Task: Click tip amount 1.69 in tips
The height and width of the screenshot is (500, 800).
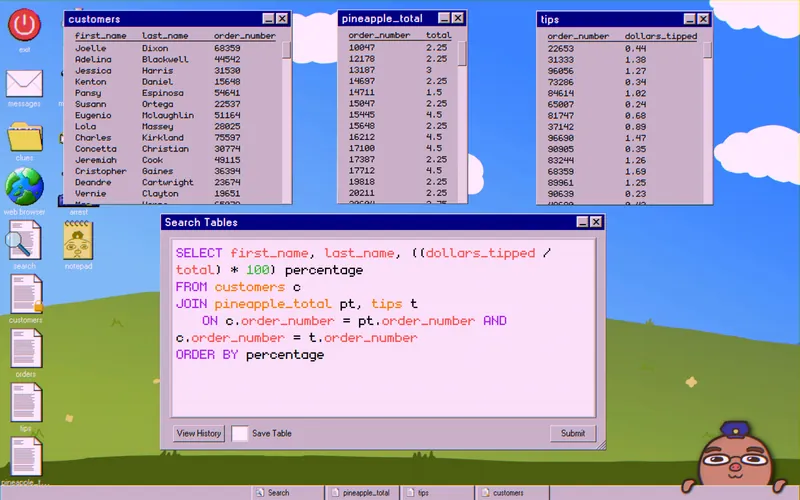Action: (x=635, y=171)
